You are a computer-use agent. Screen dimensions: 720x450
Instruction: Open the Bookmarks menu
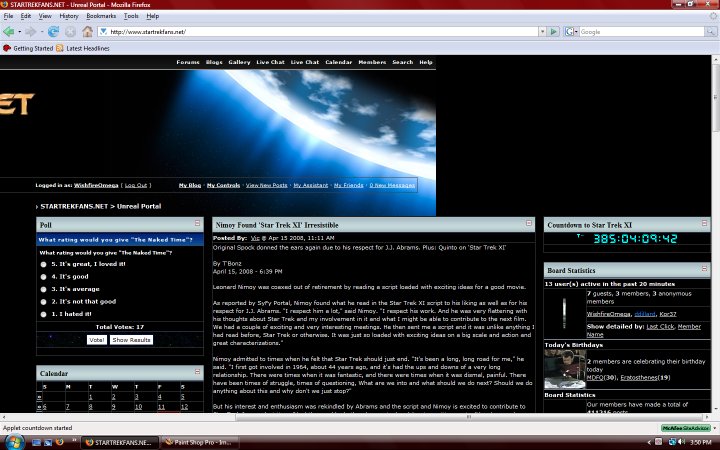coord(101,16)
